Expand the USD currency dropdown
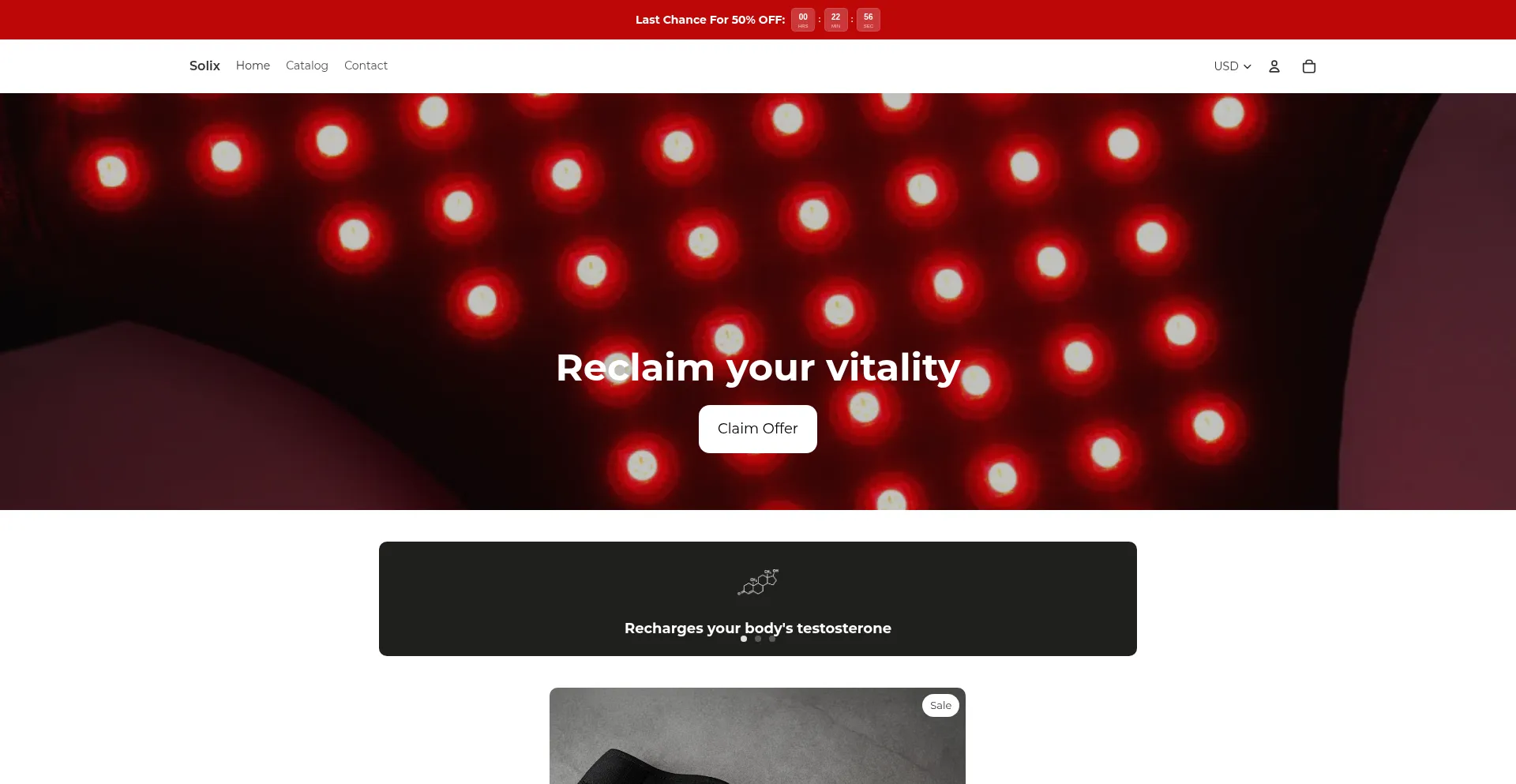Screen dimensions: 1516x784 click(1233, 66)
